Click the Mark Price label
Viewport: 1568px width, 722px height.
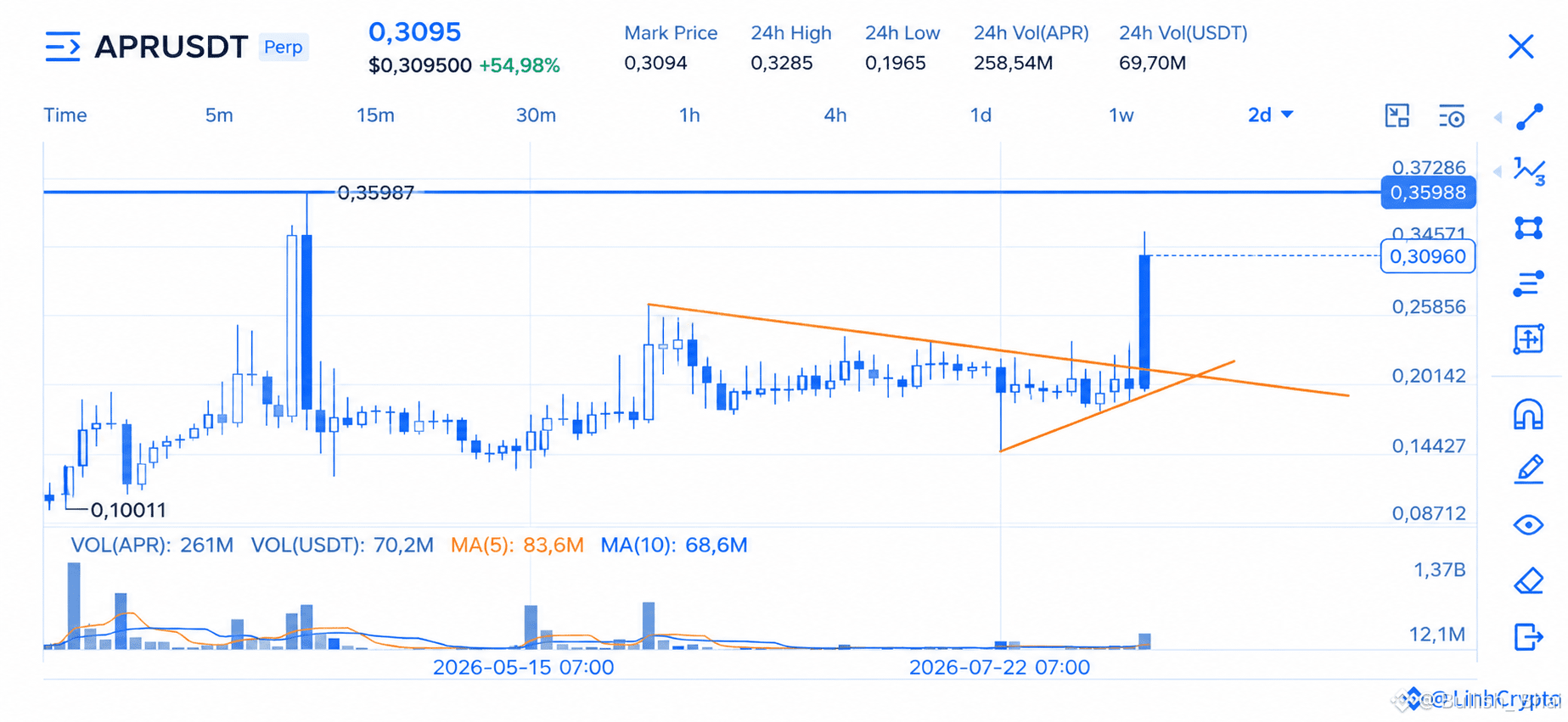(671, 33)
